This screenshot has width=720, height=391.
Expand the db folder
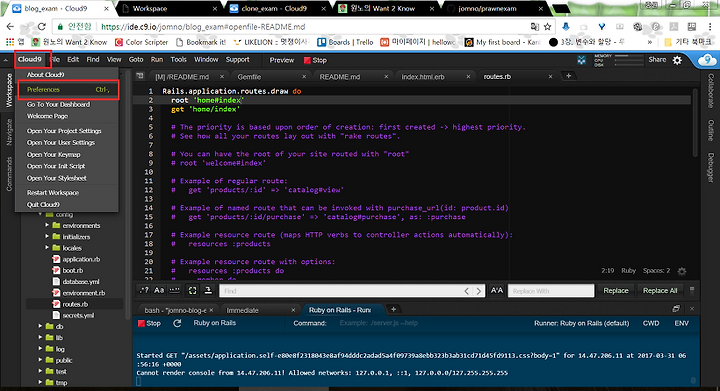point(40,326)
